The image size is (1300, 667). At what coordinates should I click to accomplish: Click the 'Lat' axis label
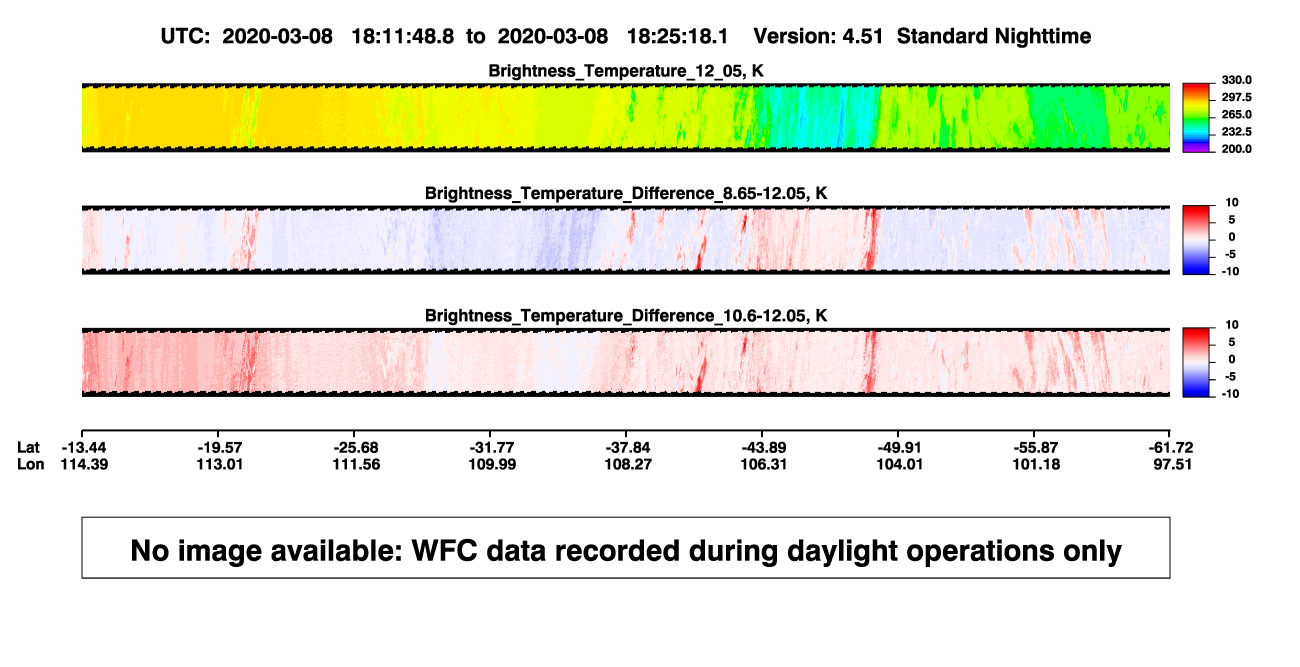click(29, 447)
